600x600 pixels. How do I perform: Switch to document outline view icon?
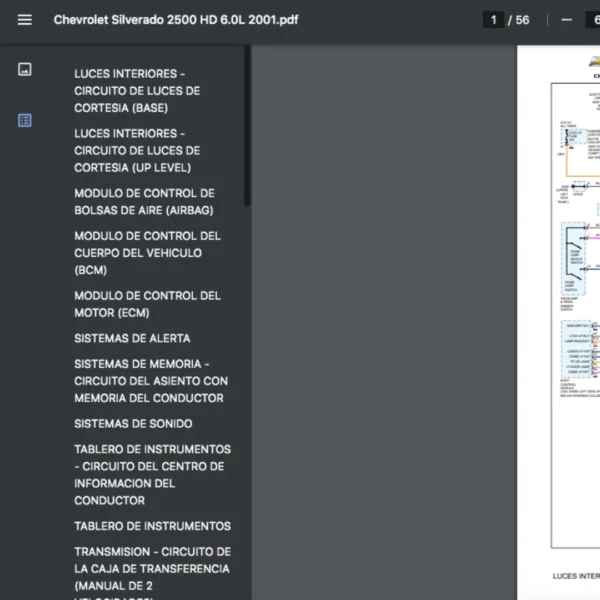[x=25, y=120]
